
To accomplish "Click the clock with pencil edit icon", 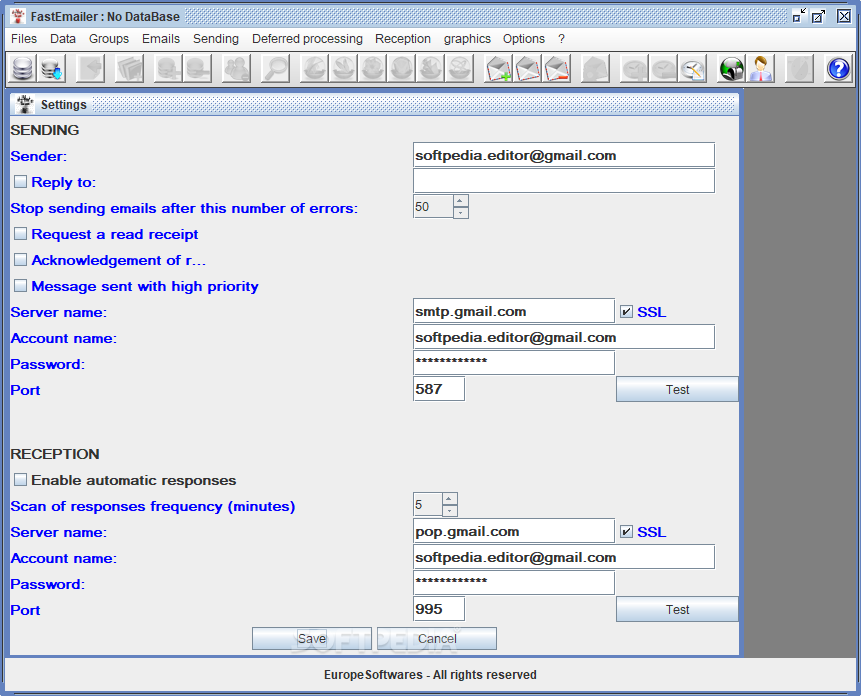I will pyautogui.click(x=692, y=69).
